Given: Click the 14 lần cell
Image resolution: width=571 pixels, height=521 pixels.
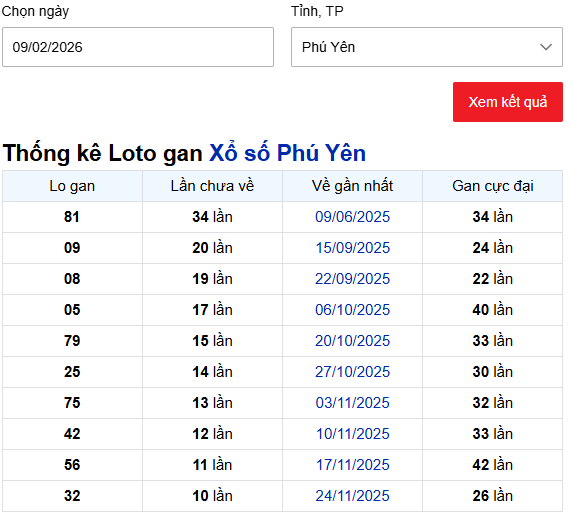Looking at the screenshot, I should point(212,372).
